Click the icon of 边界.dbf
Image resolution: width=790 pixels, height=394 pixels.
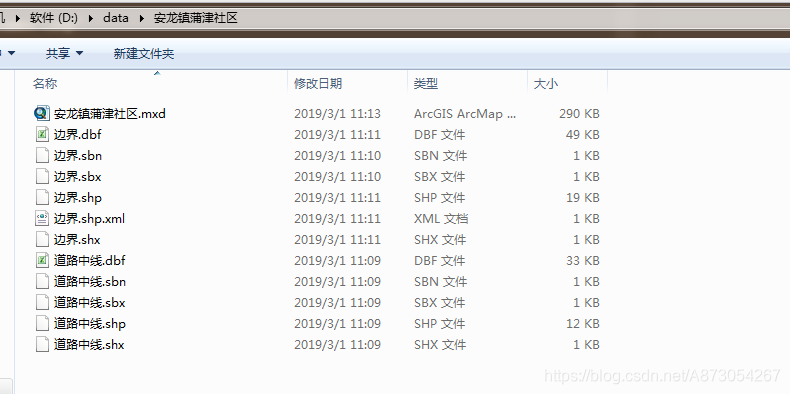[42, 135]
